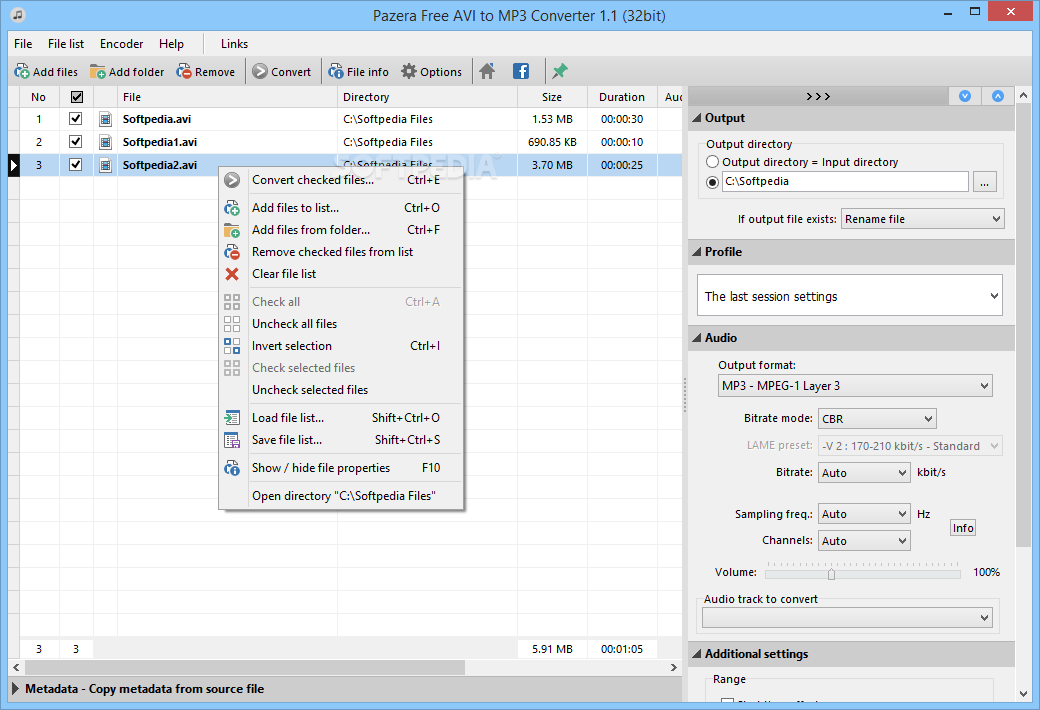Open the Sampling freq. dropdown
1040x710 pixels.
864,514
